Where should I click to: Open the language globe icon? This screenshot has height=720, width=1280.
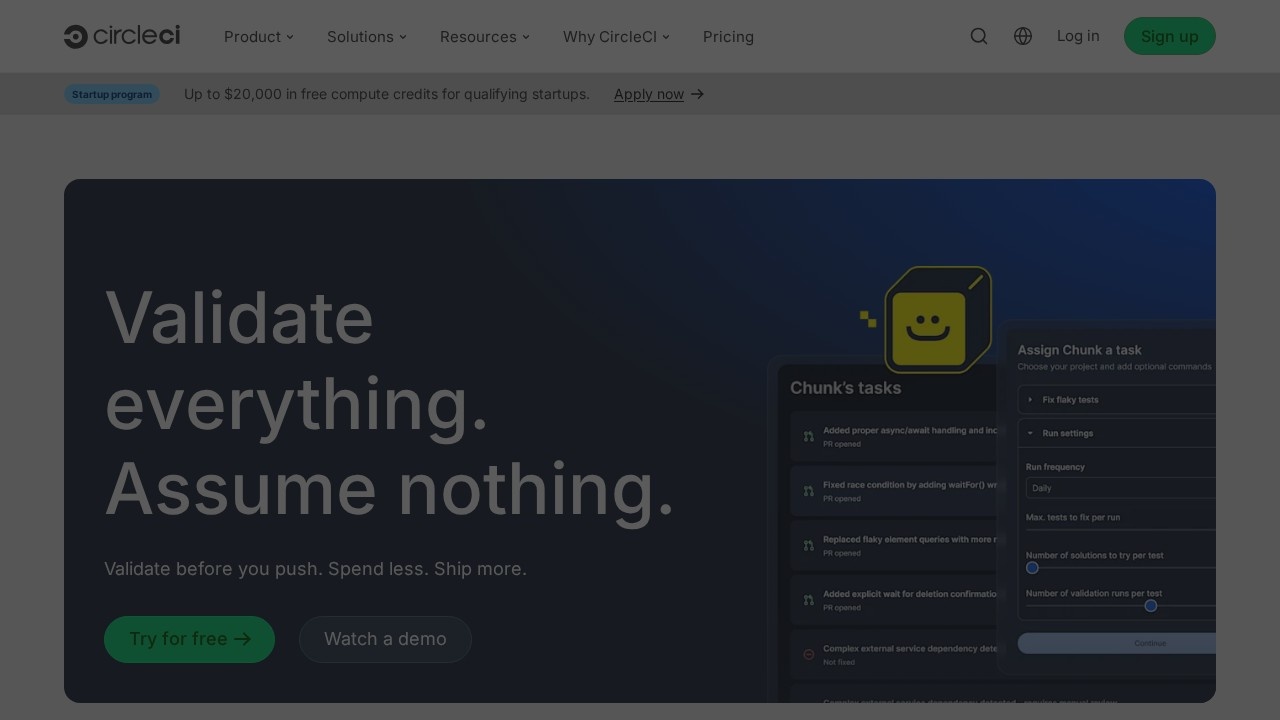pyautogui.click(x=1023, y=36)
